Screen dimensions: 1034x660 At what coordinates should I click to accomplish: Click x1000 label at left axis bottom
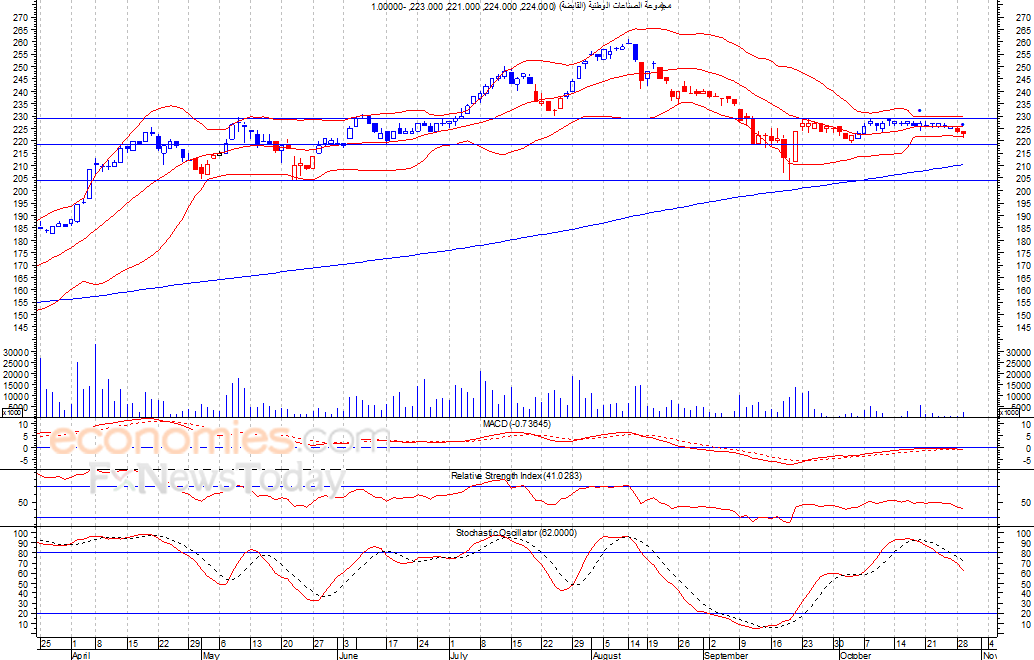tap(12, 413)
